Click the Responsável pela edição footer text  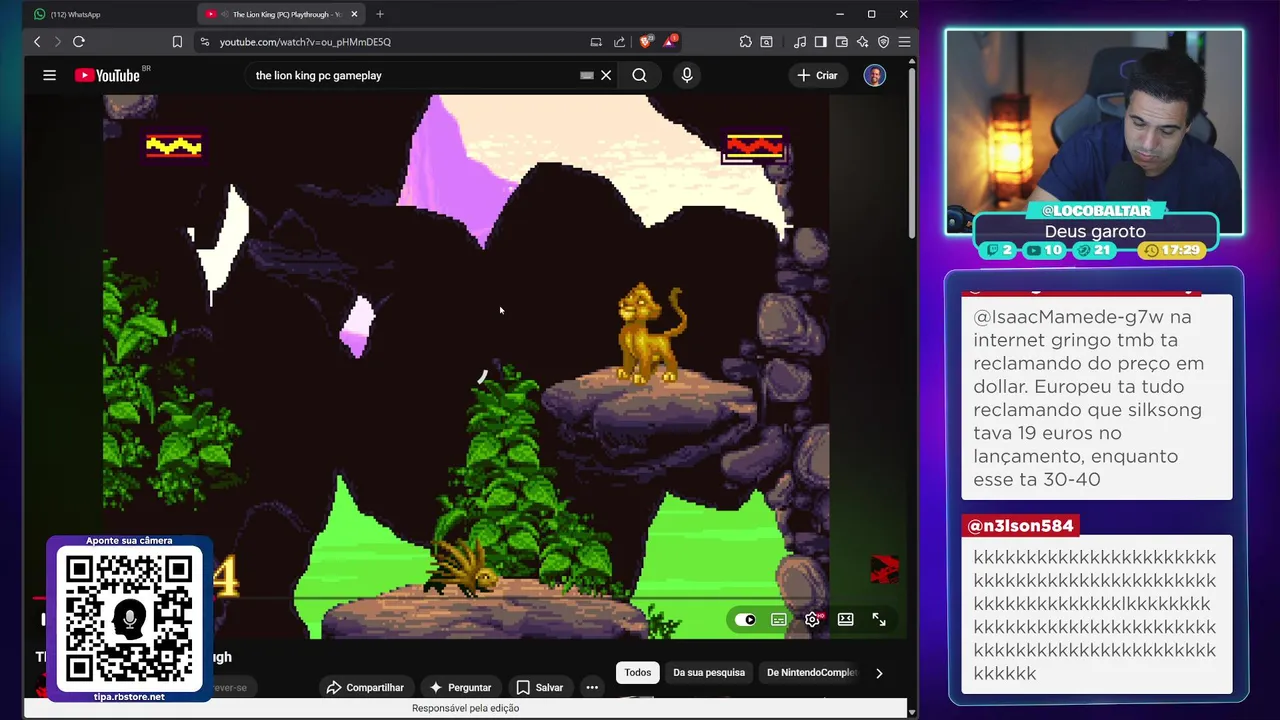pos(465,708)
